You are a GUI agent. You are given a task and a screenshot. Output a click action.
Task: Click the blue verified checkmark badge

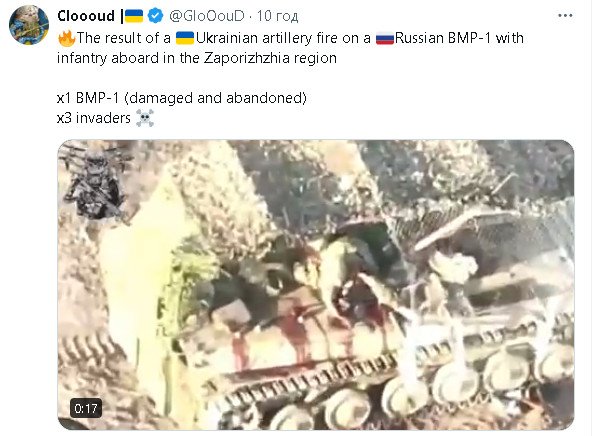pos(155,16)
